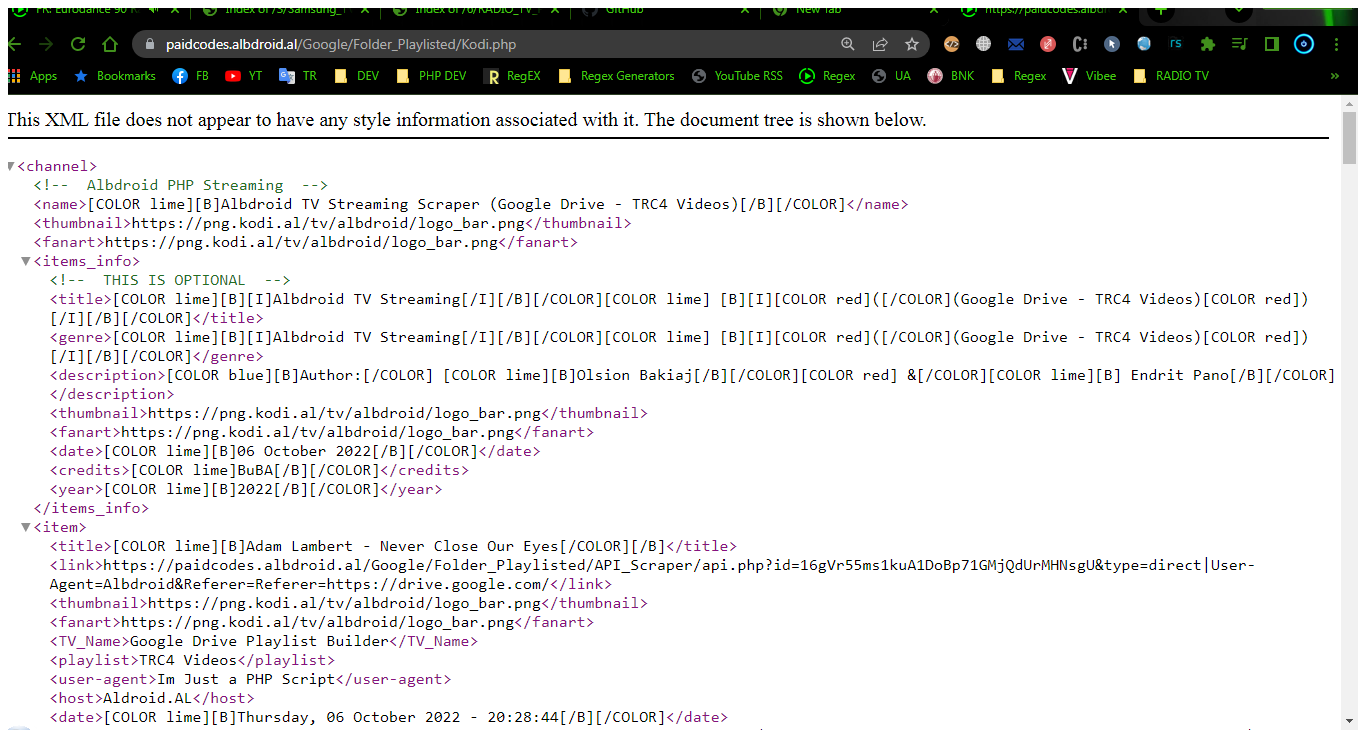This screenshot has height=730, width=1358.
Task: Click the 'Albdroid PHP Streaming' comment line
Action: pos(180,185)
